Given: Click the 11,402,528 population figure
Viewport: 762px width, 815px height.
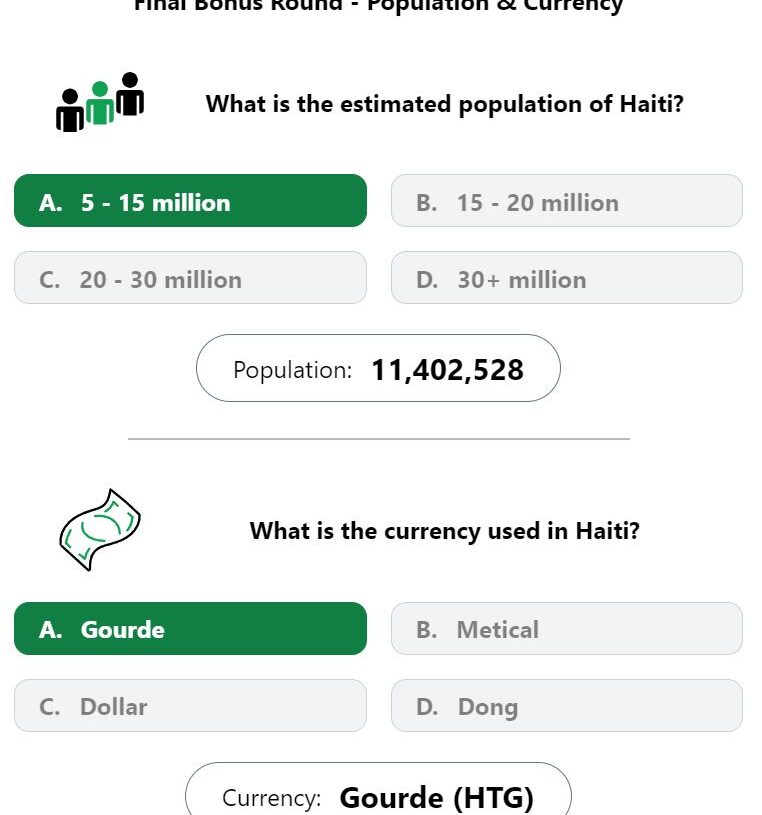Looking at the screenshot, I should [447, 370].
